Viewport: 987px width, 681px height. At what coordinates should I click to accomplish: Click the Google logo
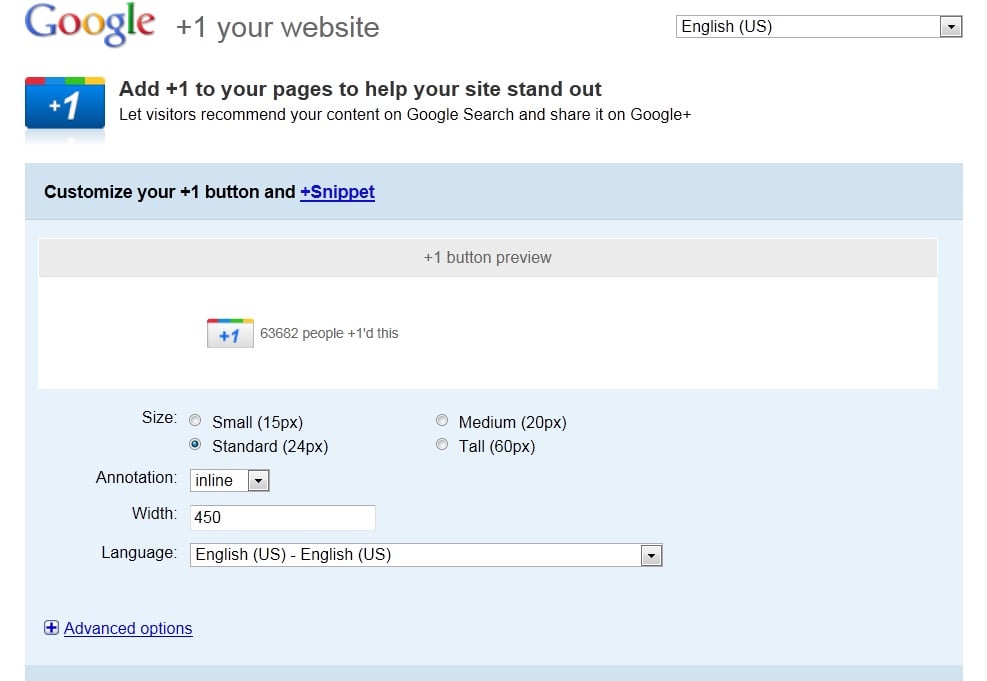(x=88, y=25)
